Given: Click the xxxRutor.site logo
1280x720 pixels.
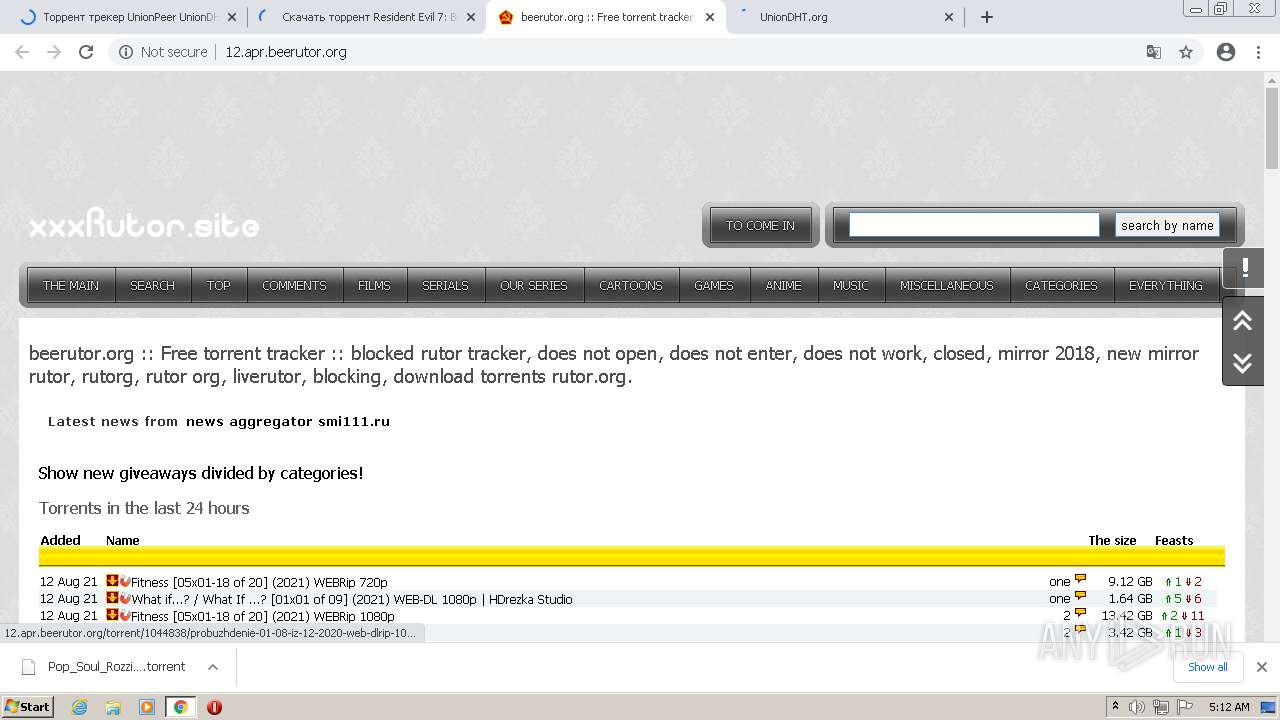Looking at the screenshot, I should (x=144, y=225).
